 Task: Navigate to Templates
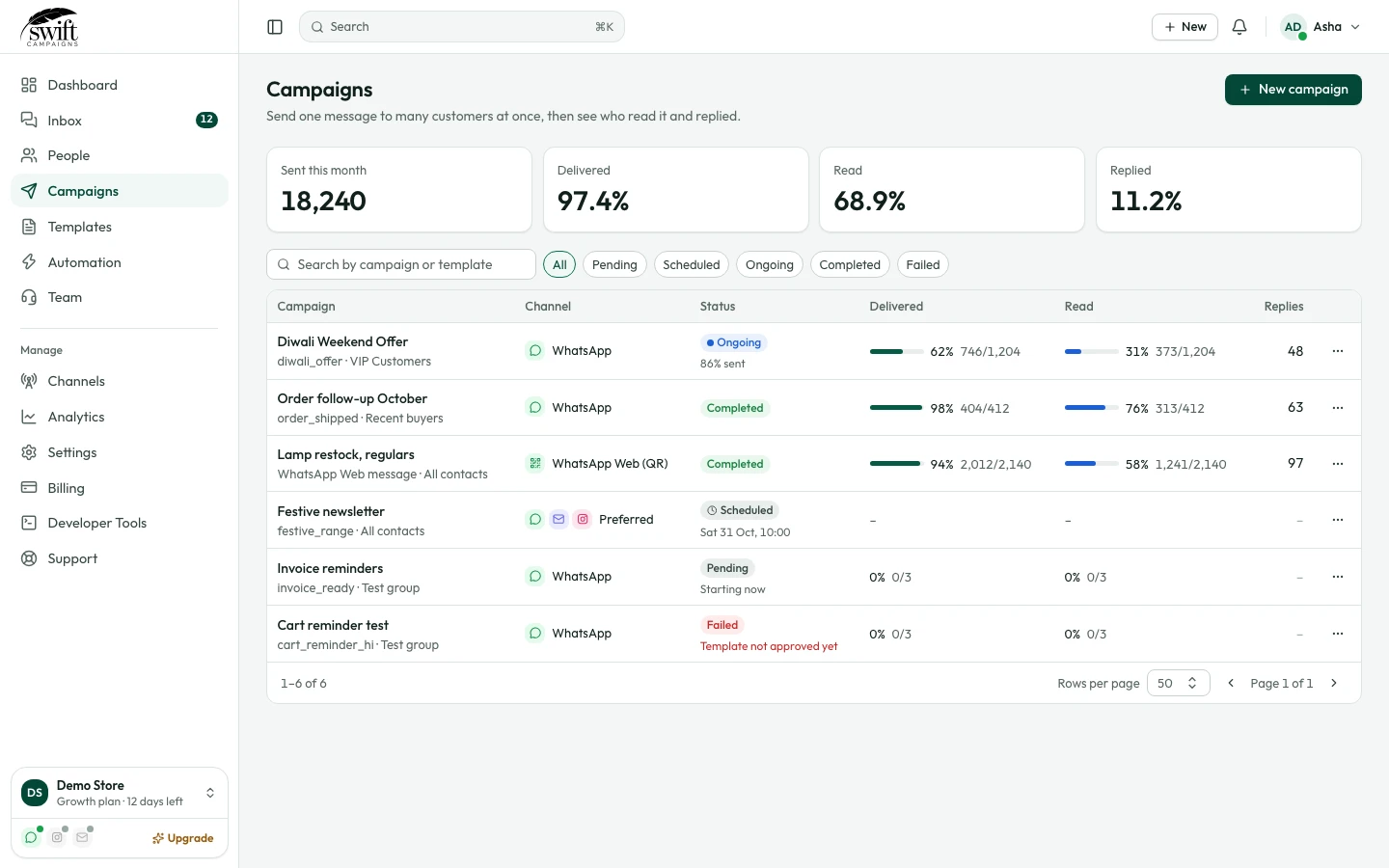coord(120,227)
